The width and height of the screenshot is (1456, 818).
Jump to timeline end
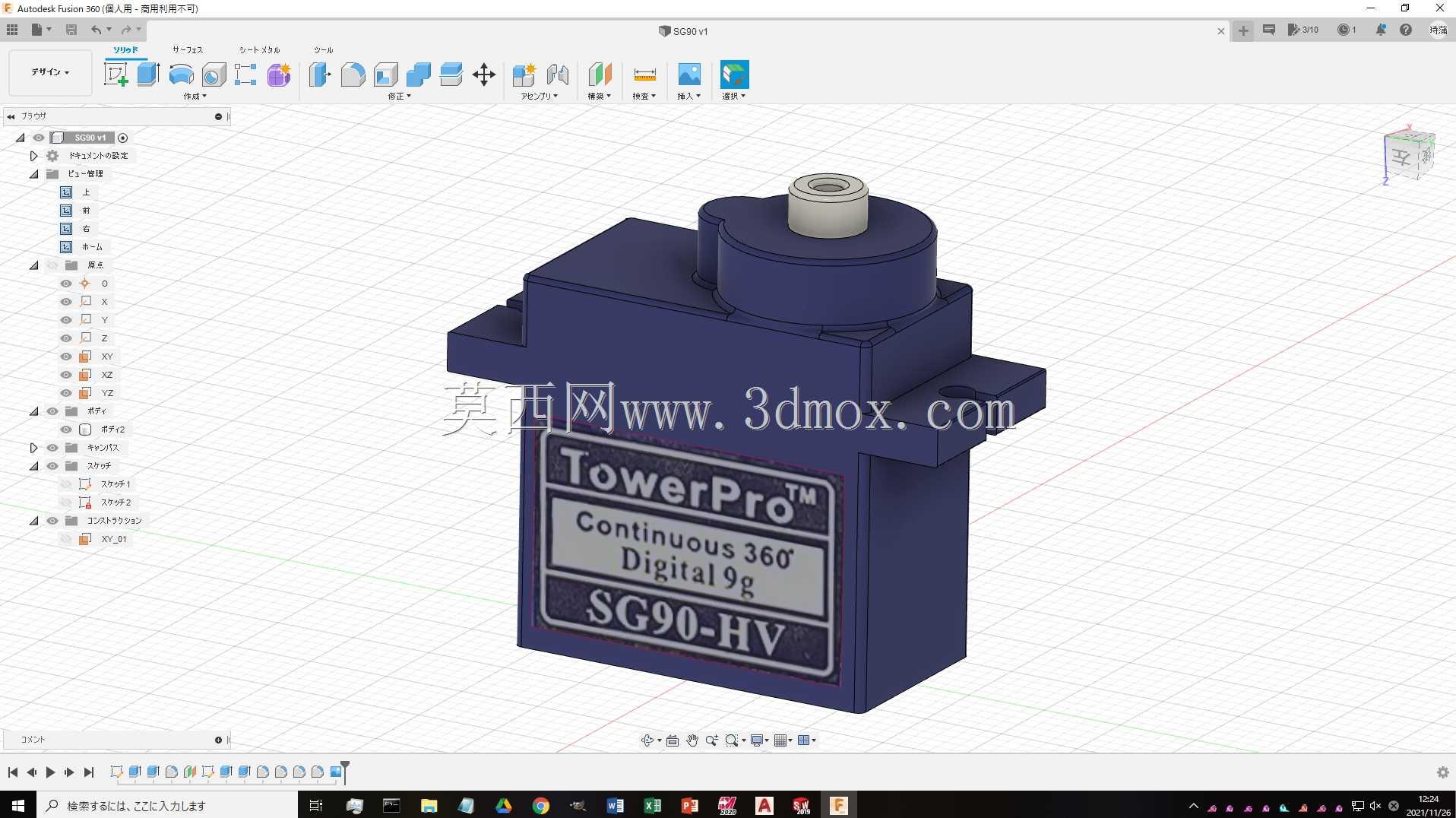(89, 772)
